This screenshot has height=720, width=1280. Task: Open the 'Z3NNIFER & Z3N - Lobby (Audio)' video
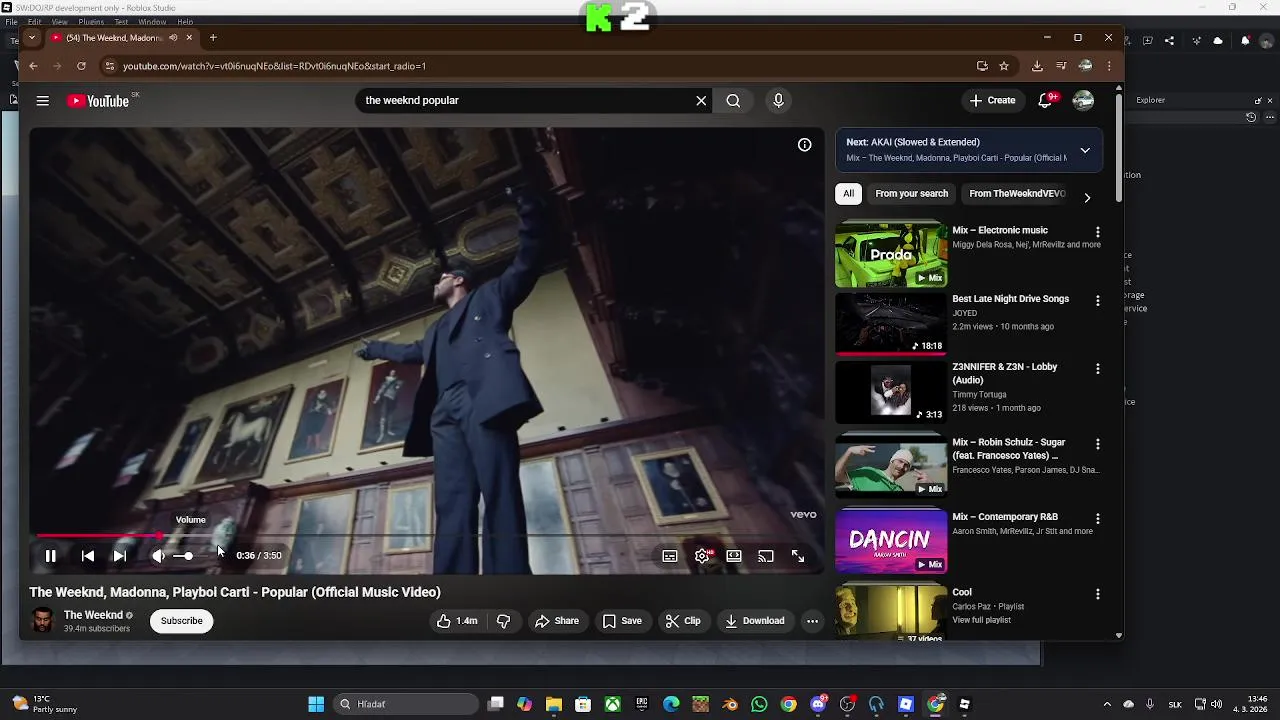(1004, 373)
